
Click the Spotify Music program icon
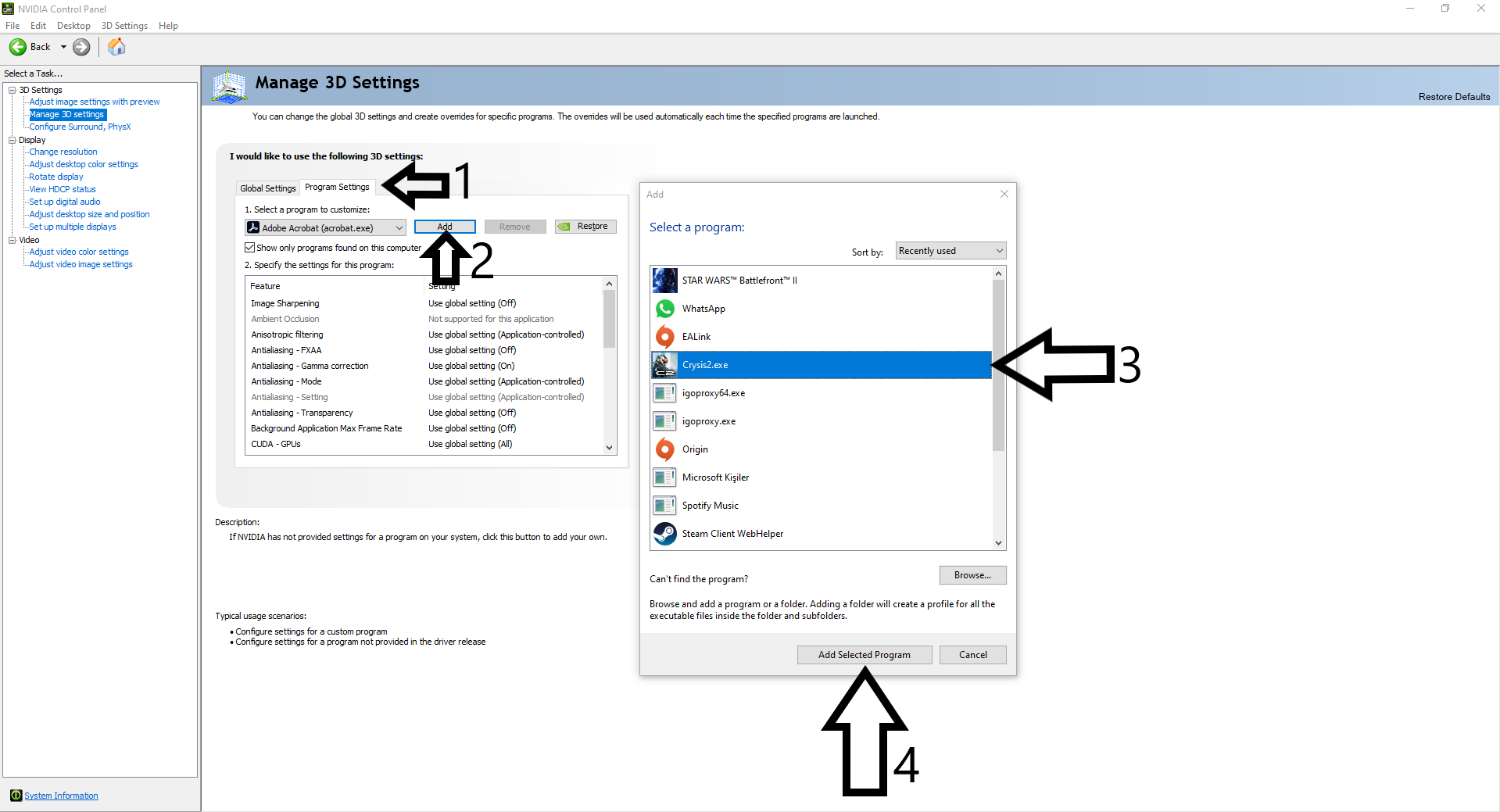pyautogui.click(x=665, y=506)
